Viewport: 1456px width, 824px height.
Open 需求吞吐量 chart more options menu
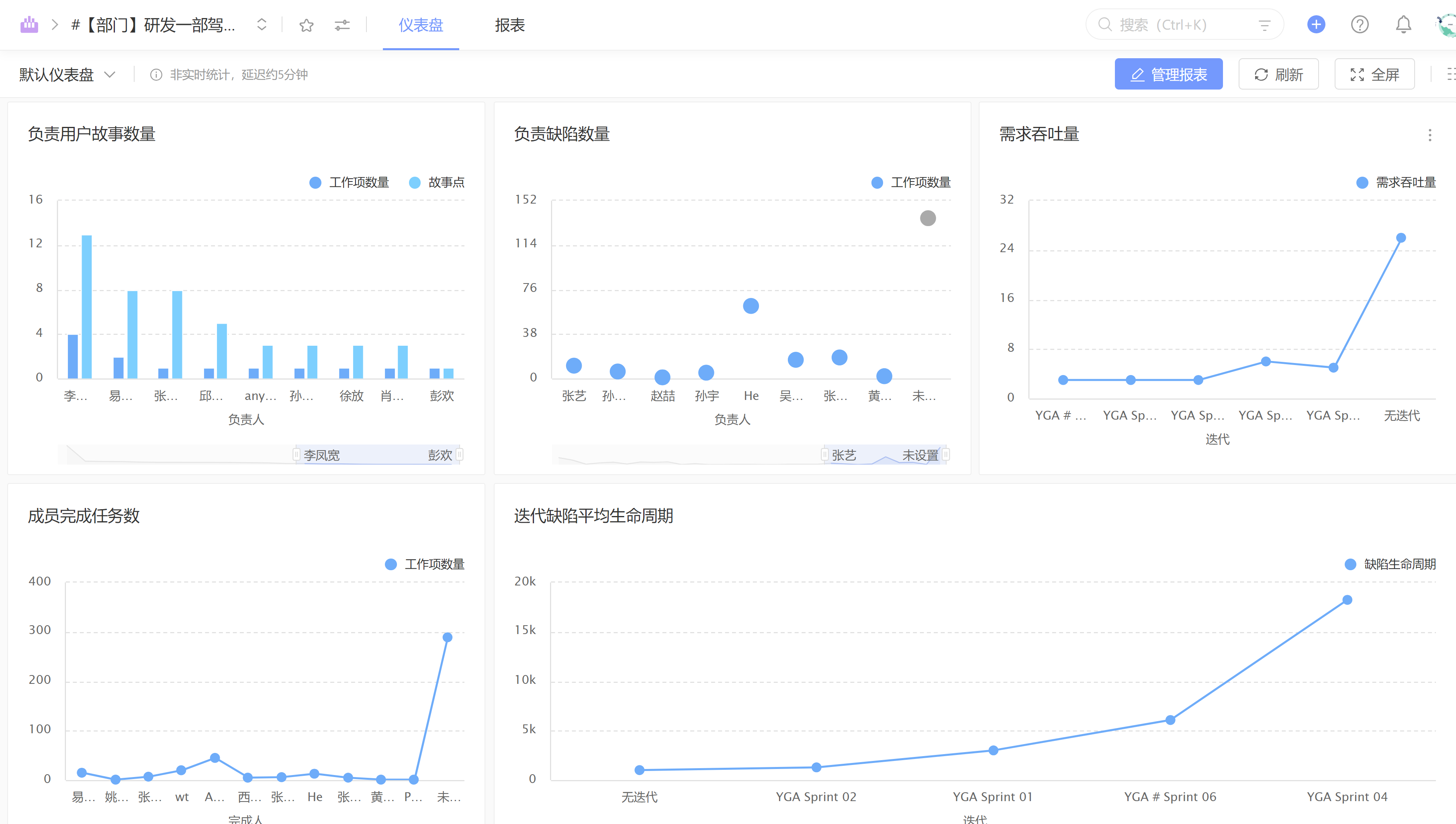pyautogui.click(x=1429, y=135)
